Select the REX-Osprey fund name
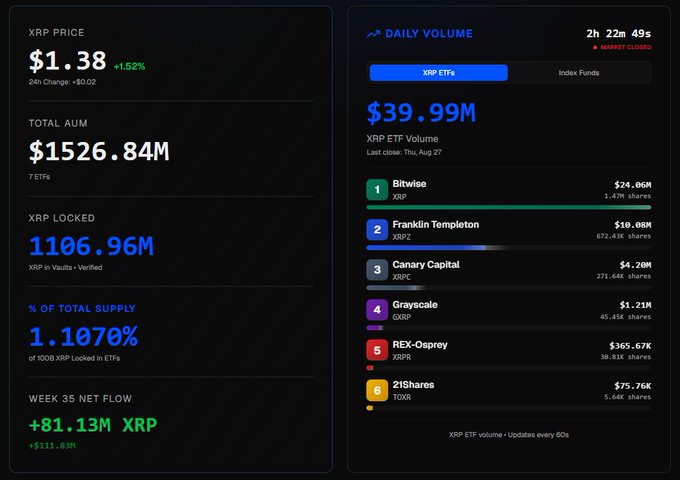This screenshot has width=680, height=480. (x=420, y=345)
